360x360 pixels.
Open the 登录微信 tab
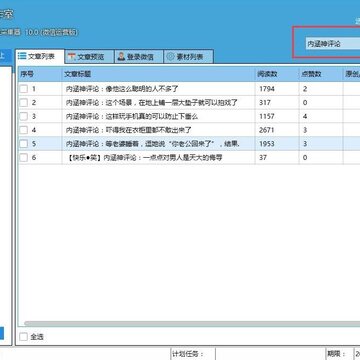coord(138,57)
